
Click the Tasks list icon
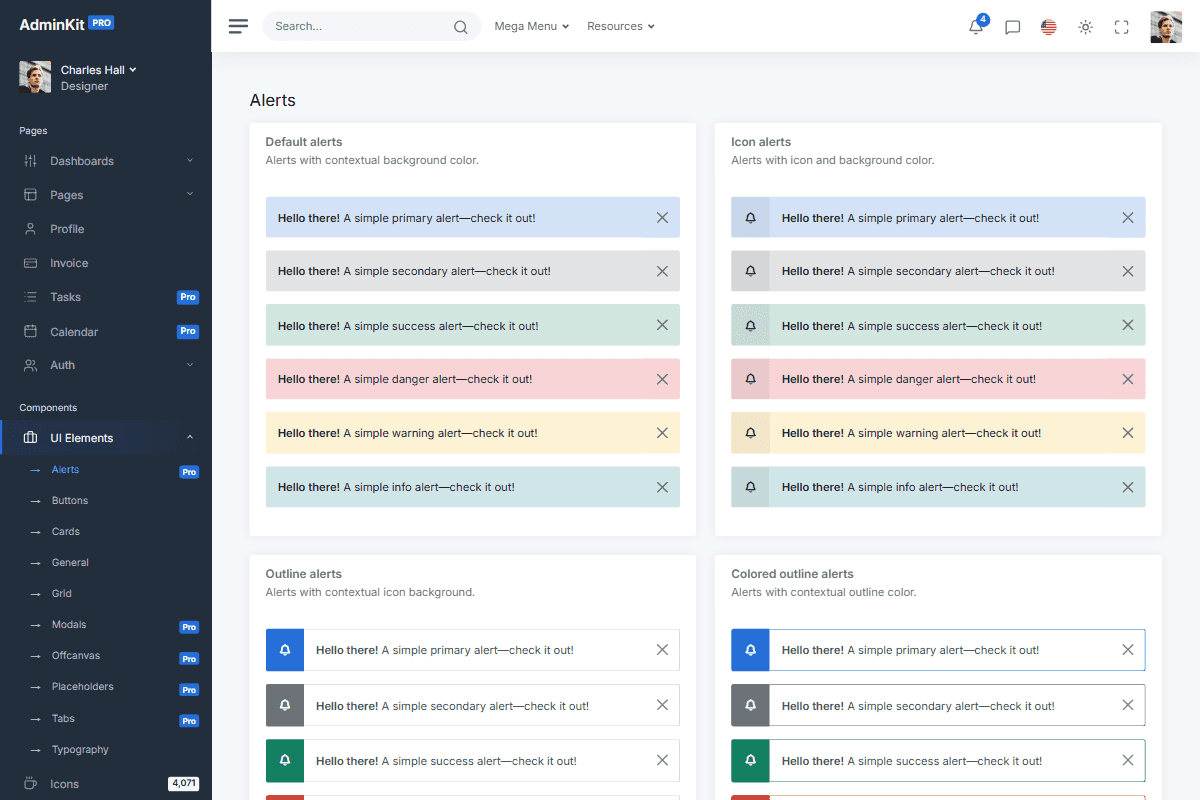pyautogui.click(x=30, y=297)
